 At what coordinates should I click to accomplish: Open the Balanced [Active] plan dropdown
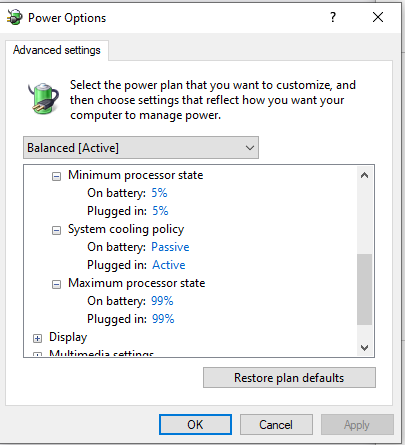[141, 147]
